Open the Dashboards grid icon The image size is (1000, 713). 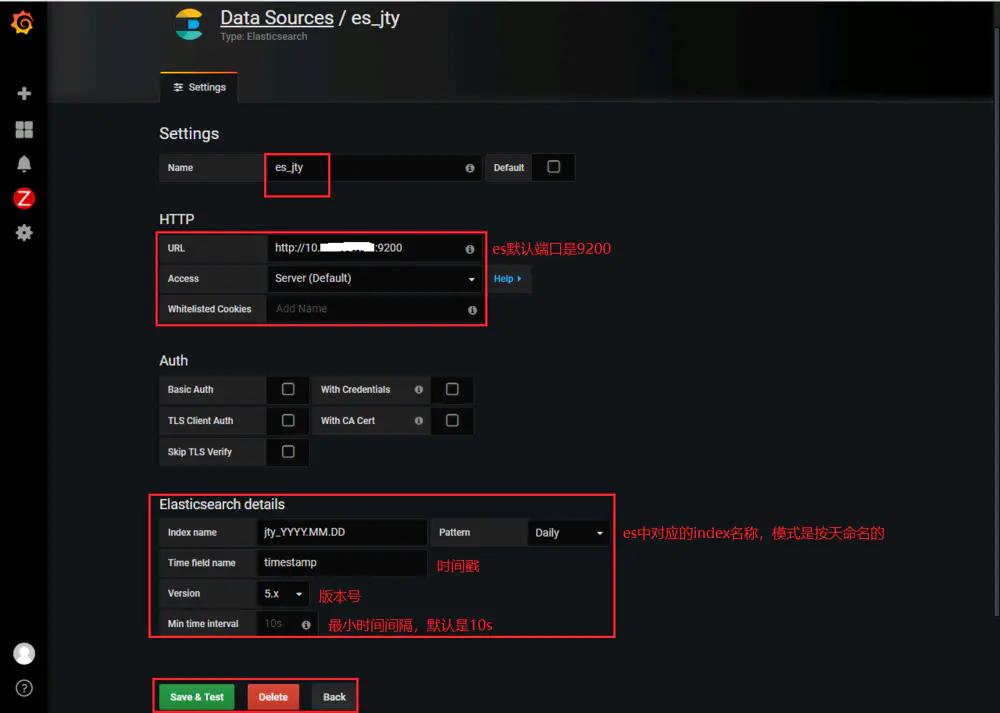pos(24,129)
